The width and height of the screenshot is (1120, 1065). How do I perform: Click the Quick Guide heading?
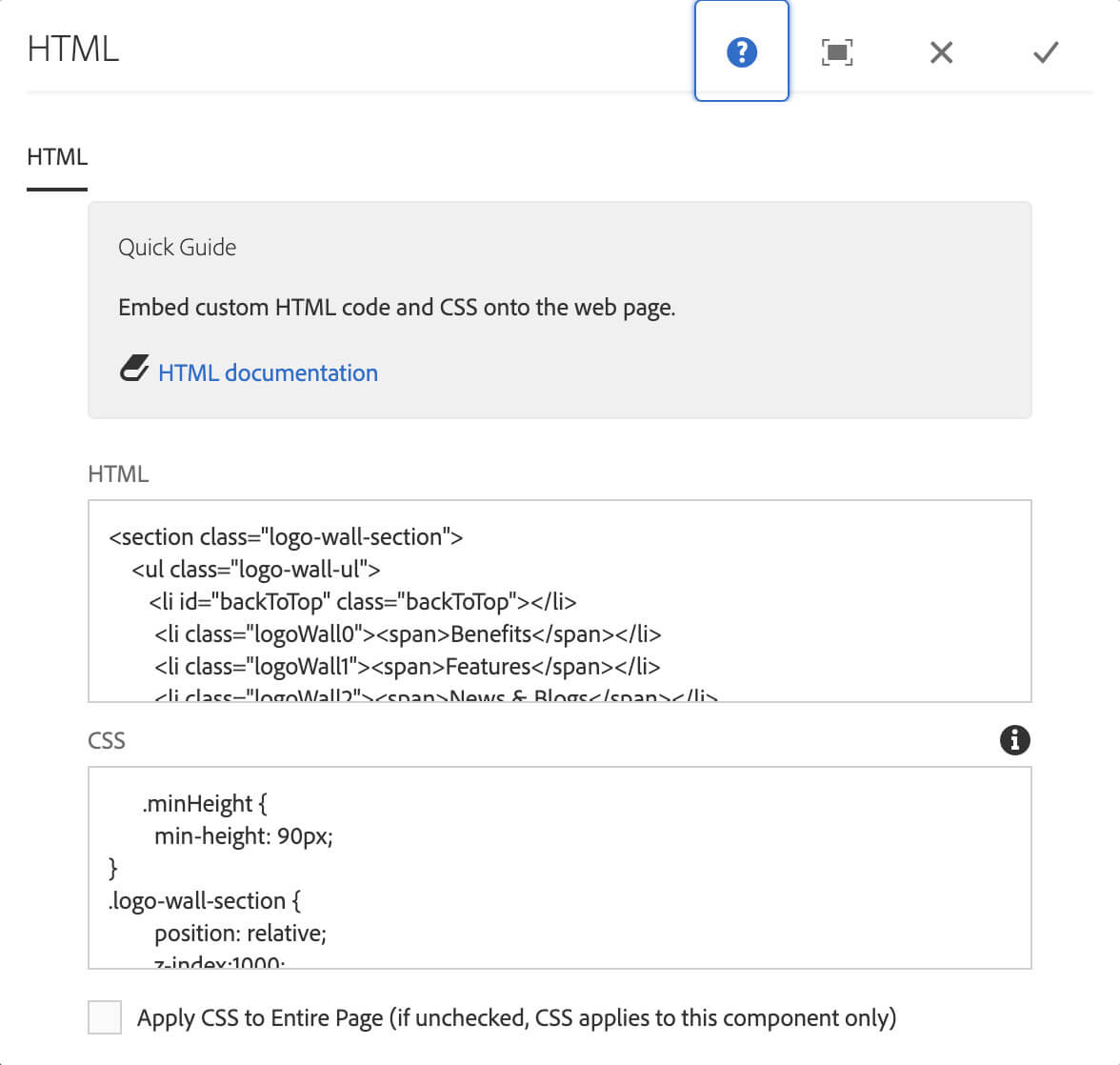177,248
